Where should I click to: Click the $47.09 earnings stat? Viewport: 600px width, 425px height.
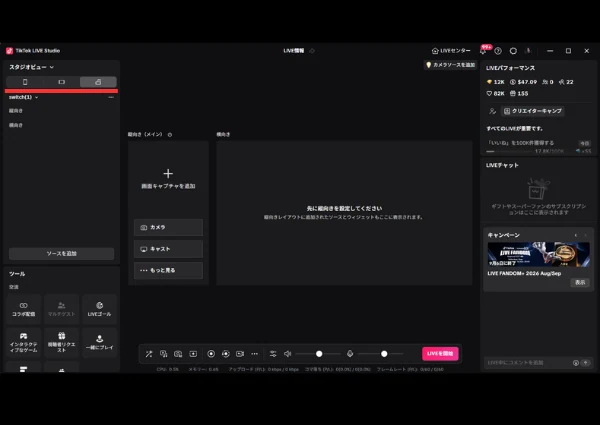tap(523, 82)
